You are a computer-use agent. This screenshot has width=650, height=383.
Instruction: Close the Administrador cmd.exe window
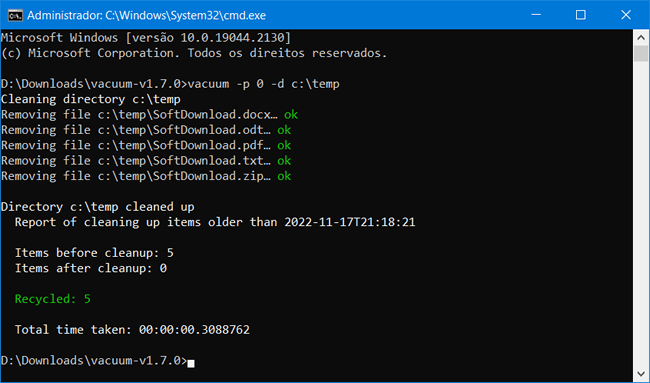tap(626, 15)
